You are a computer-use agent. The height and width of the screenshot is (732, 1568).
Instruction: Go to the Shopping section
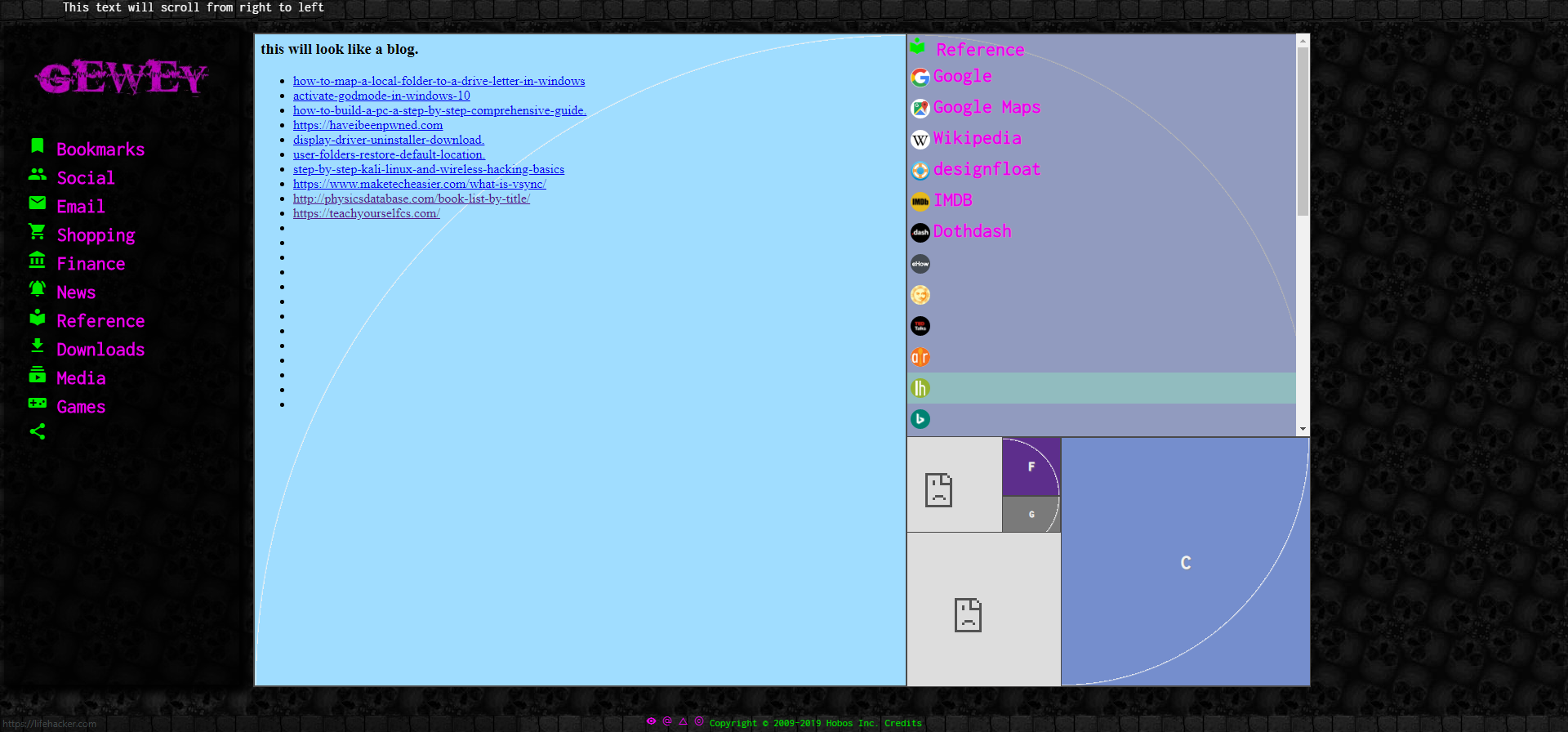tap(96, 235)
